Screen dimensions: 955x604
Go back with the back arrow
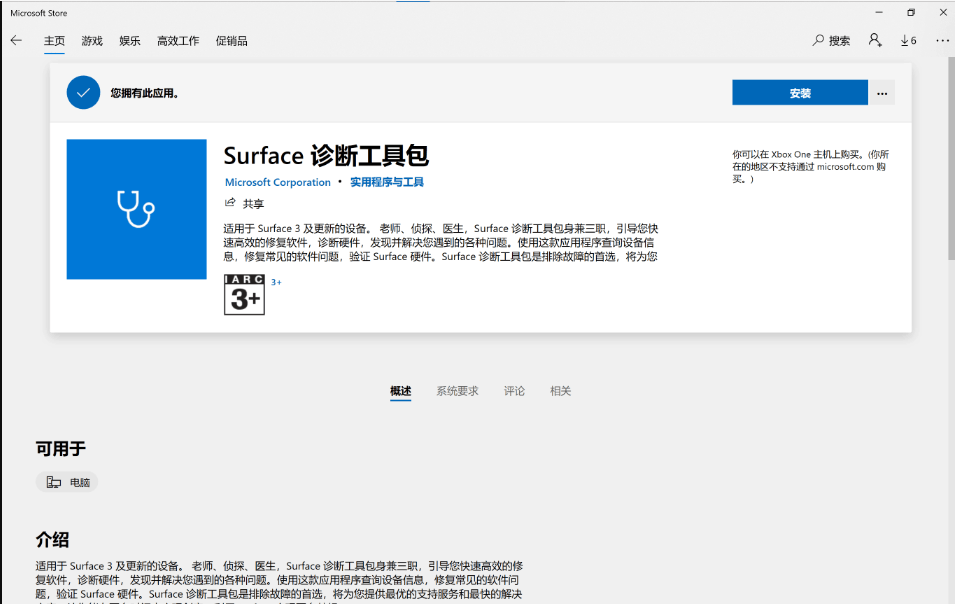(16, 40)
